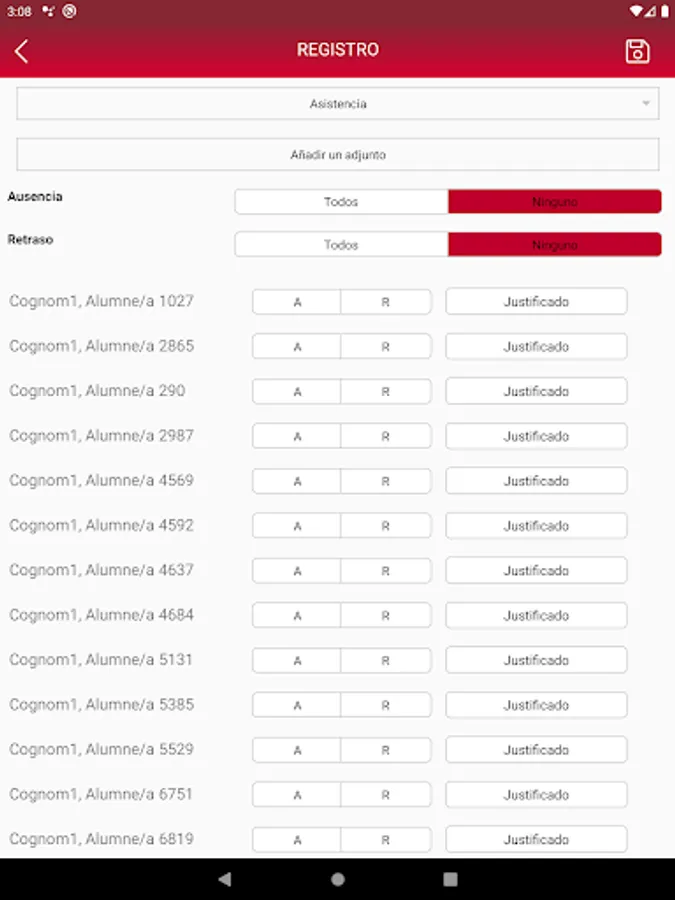675x900 pixels.
Task: Tap the back arrow icon
Action: pos(22,51)
